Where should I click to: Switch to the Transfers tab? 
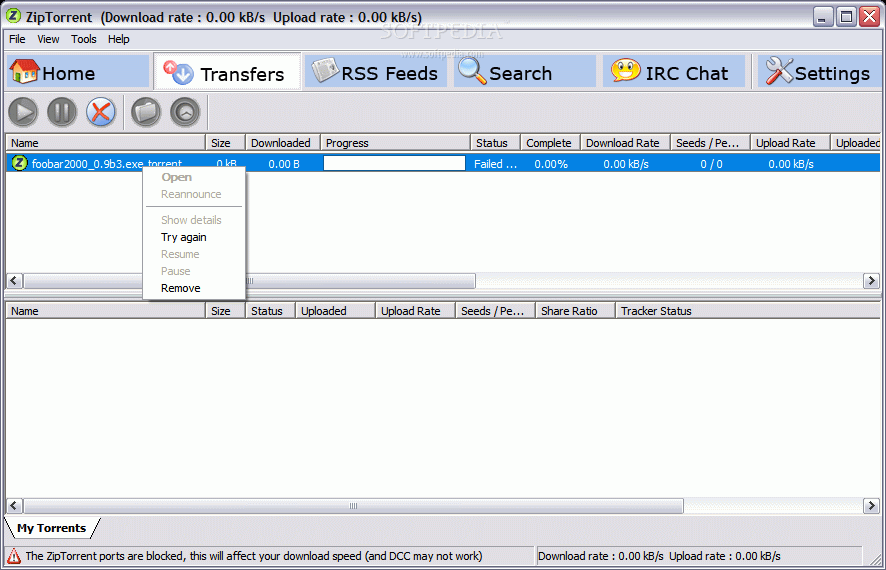(227, 72)
